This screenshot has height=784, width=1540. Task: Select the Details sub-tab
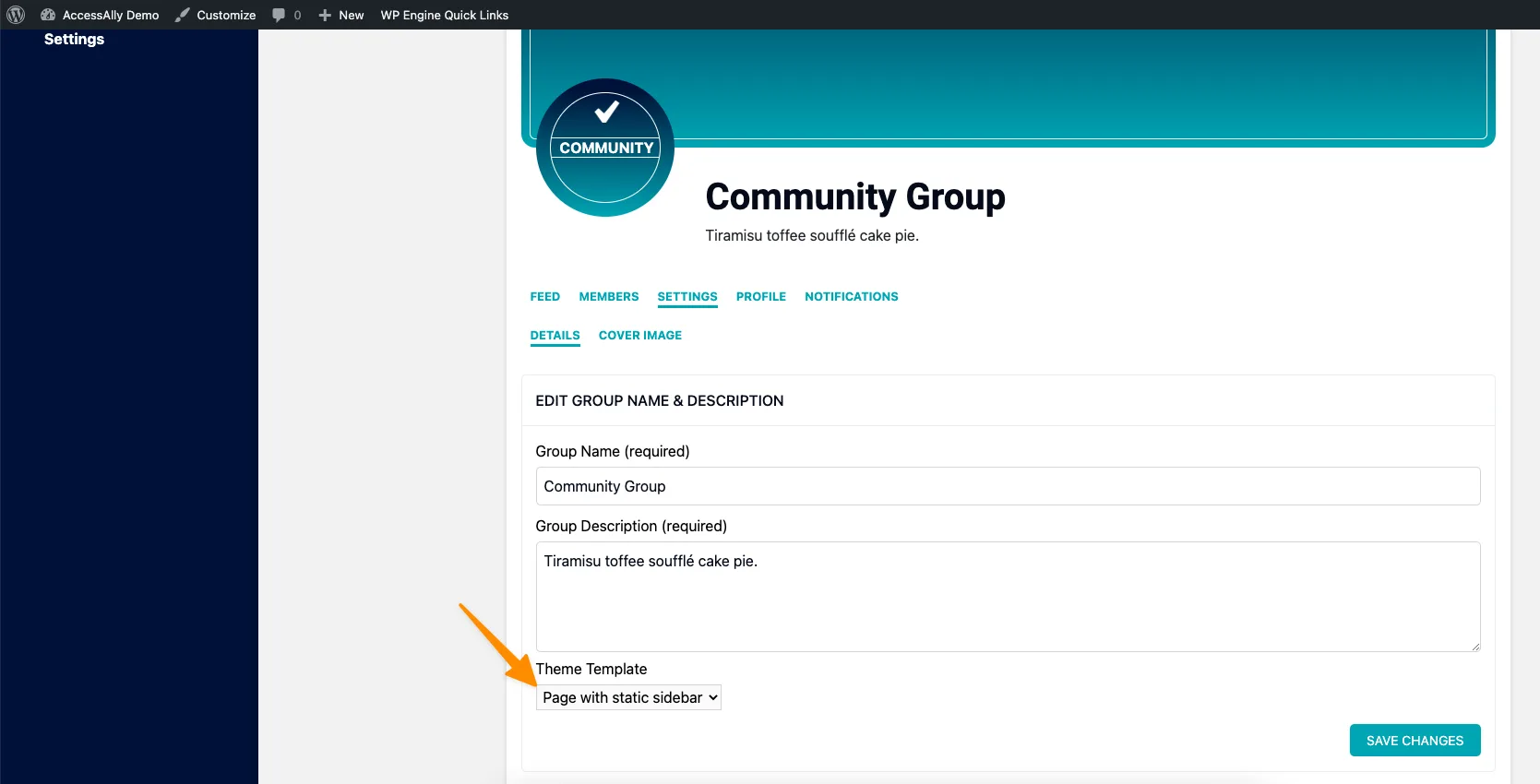555,335
